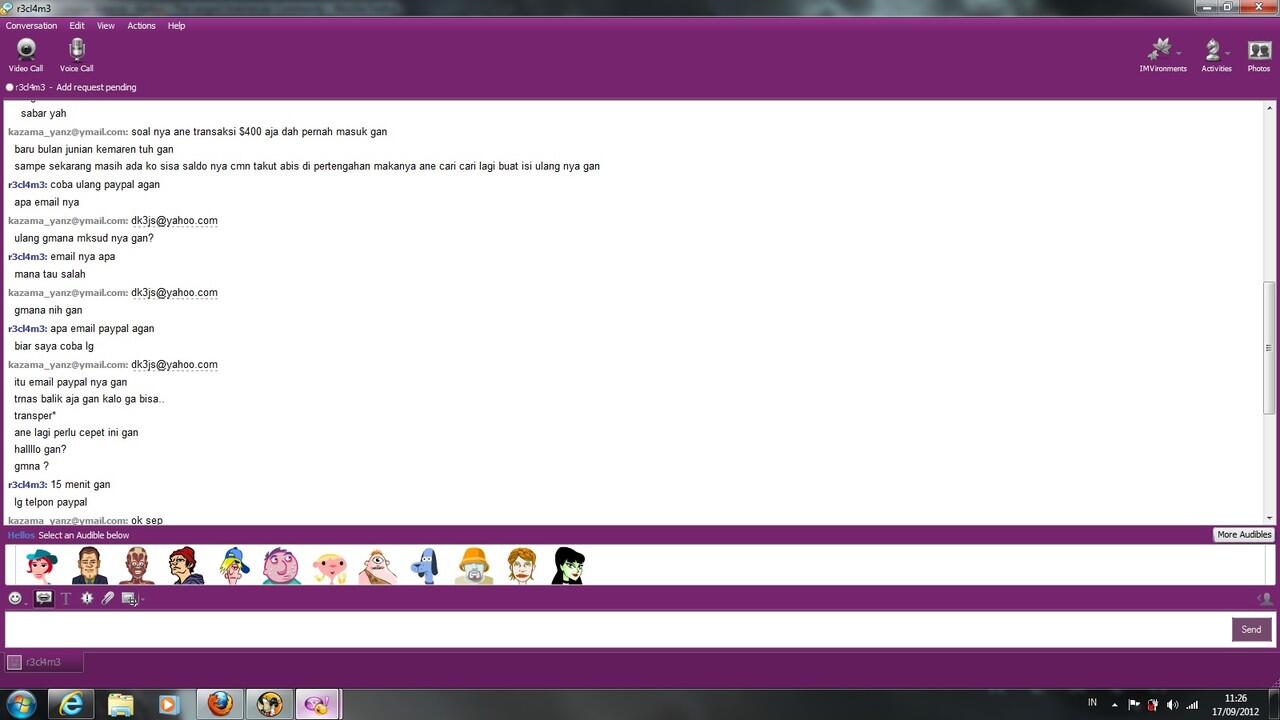Viewport: 1280px width, 720px height.
Task: Pick the black-haired green-faced woman audible
Action: (569, 566)
